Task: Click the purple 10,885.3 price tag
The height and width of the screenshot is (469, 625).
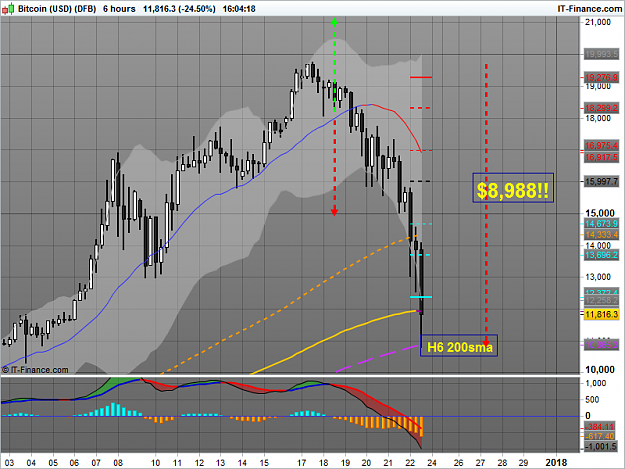Action: 601,344
